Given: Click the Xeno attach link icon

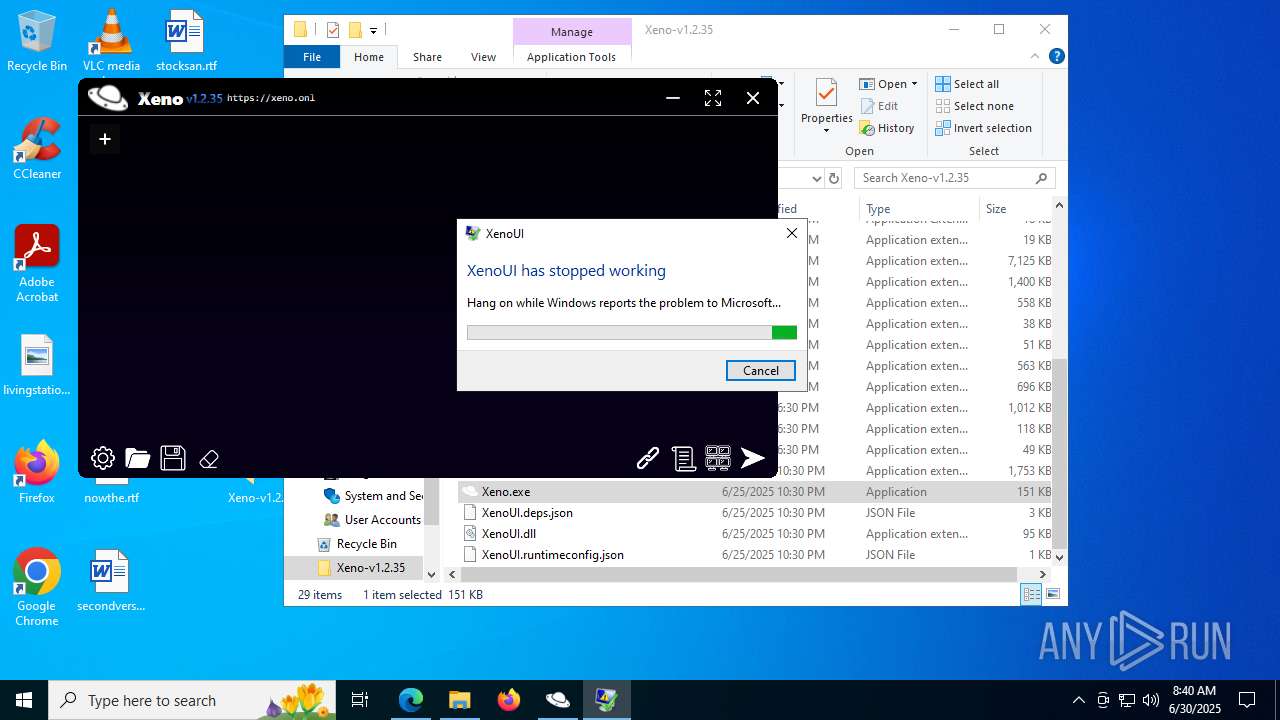Looking at the screenshot, I should pos(648,458).
